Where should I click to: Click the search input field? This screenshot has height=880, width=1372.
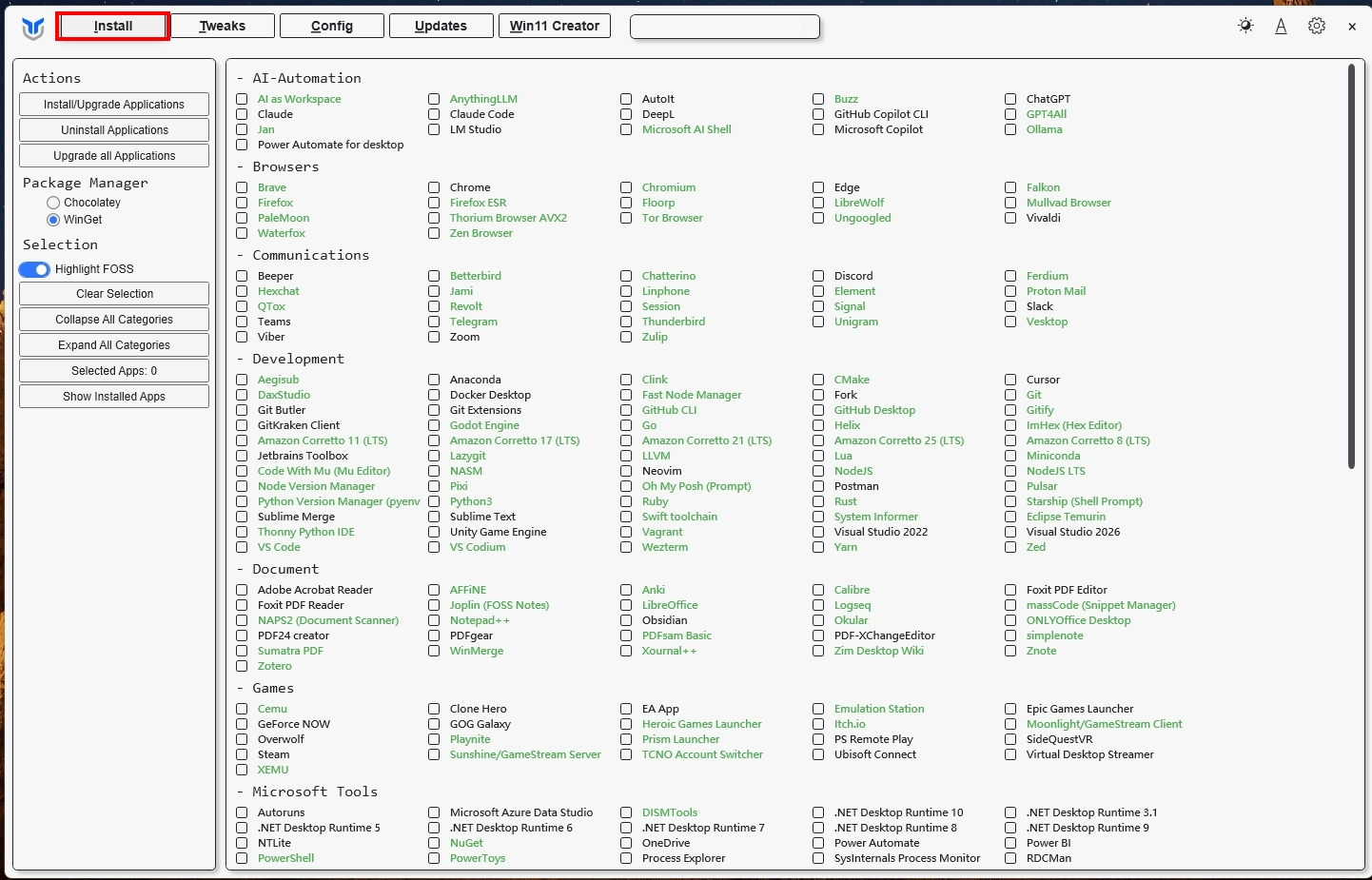(725, 27)
